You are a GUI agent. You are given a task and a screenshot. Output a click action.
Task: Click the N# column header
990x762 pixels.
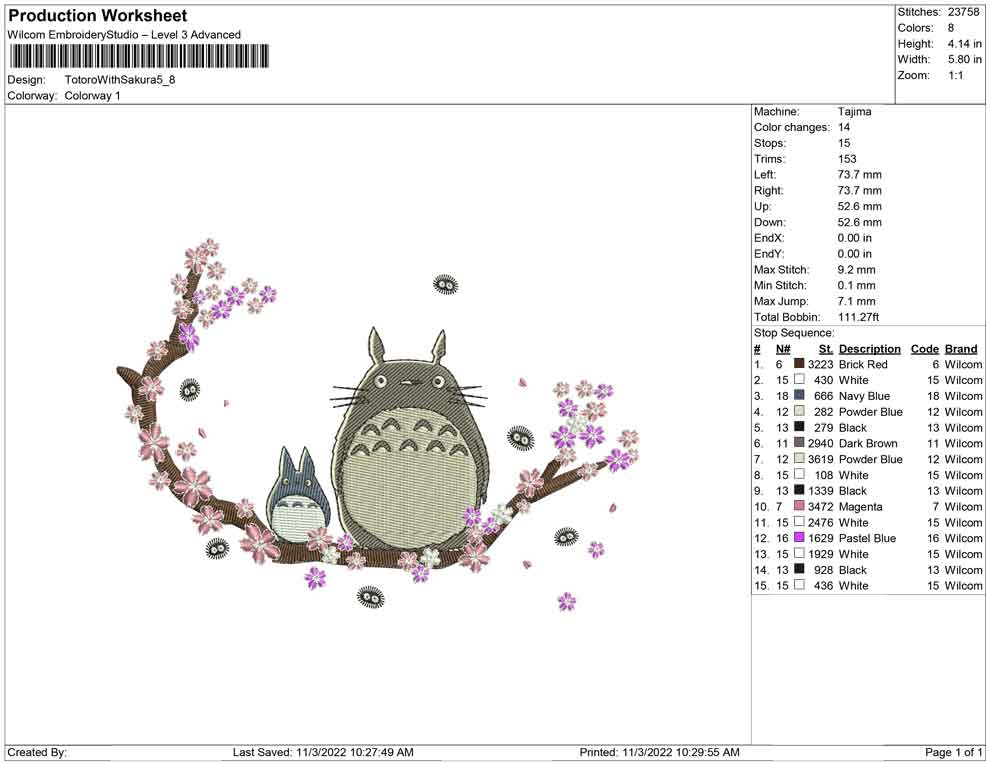(x=783, y=349)
